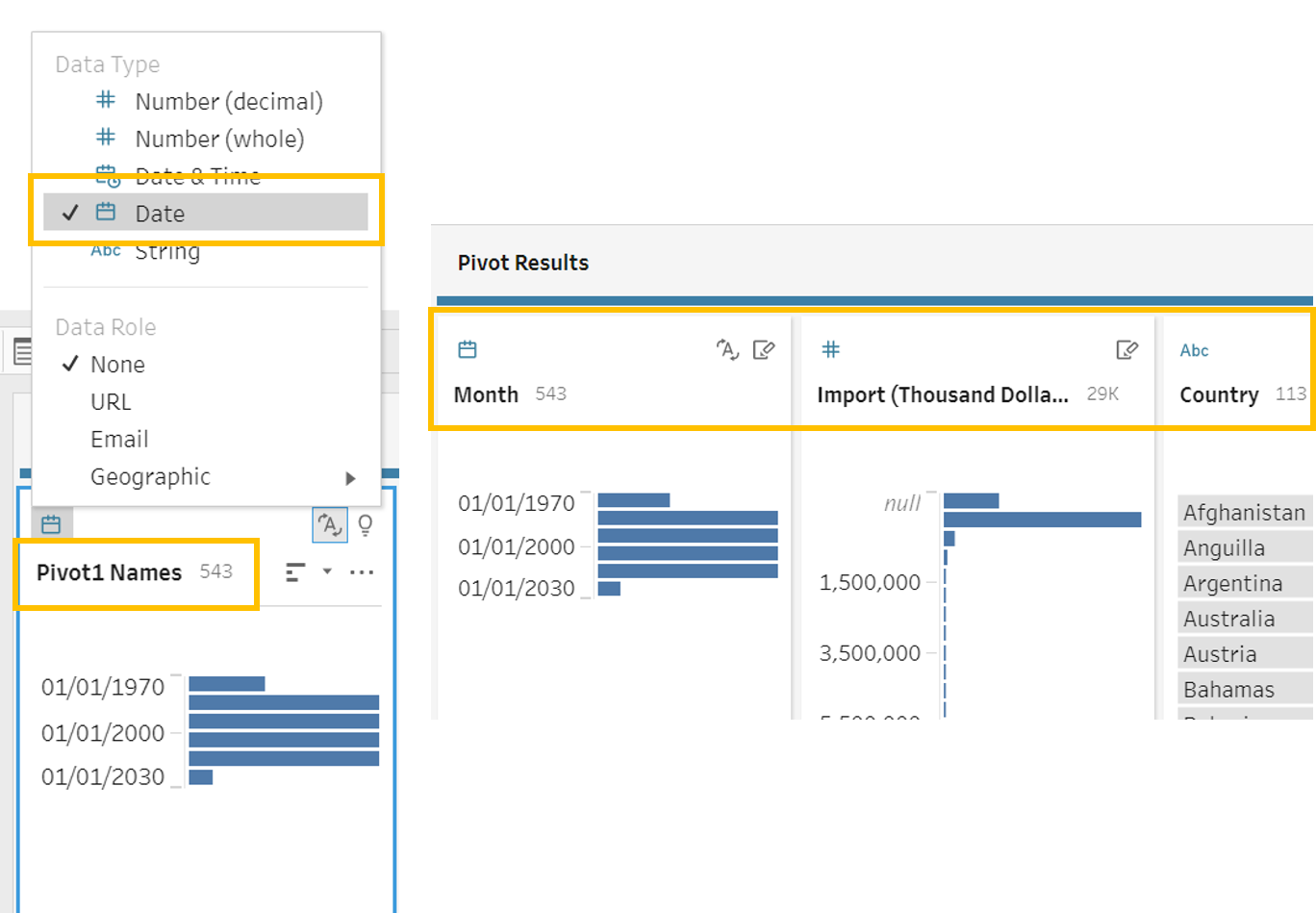Select the checked None data role

[117, 365]
